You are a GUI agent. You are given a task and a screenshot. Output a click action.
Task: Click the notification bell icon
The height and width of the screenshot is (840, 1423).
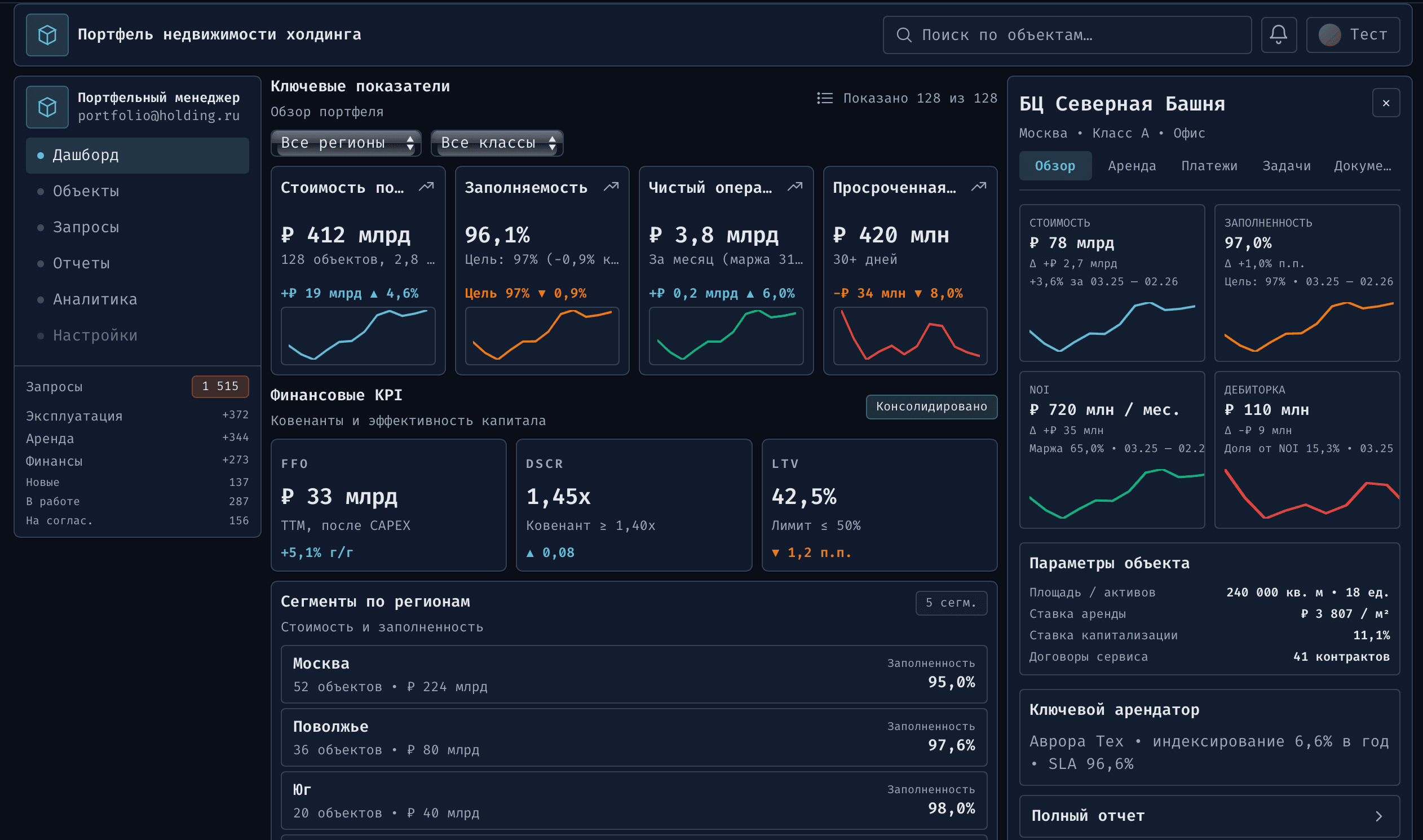[1278, 34]
